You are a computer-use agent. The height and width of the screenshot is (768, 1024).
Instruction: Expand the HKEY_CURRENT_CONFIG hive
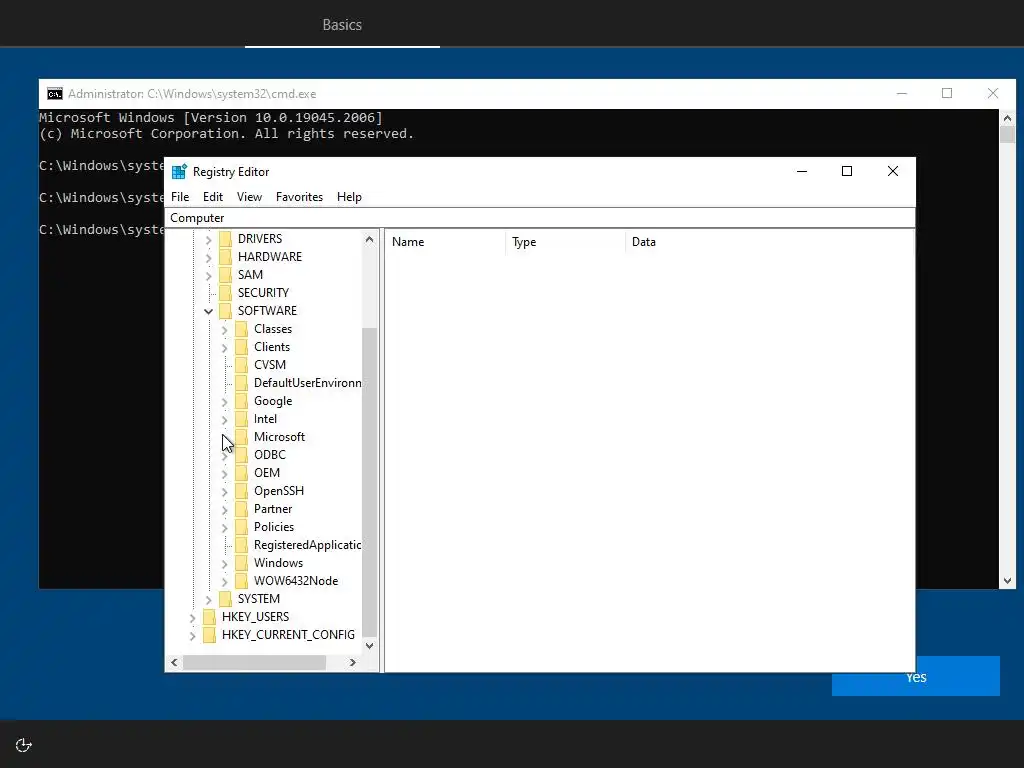[193, 635]
